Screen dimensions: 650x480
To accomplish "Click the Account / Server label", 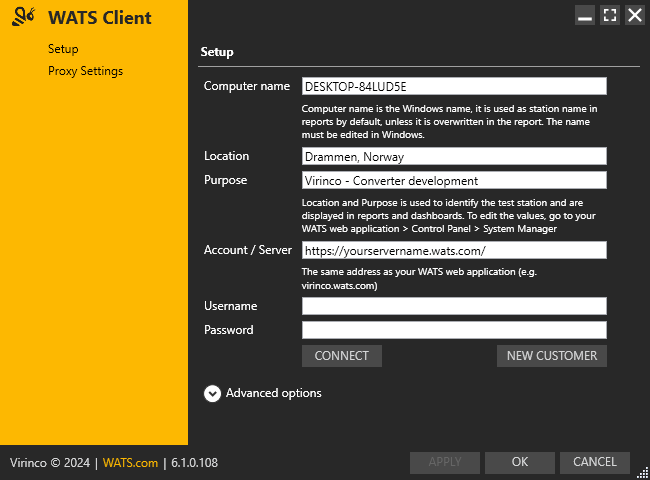I will (248, 250).
